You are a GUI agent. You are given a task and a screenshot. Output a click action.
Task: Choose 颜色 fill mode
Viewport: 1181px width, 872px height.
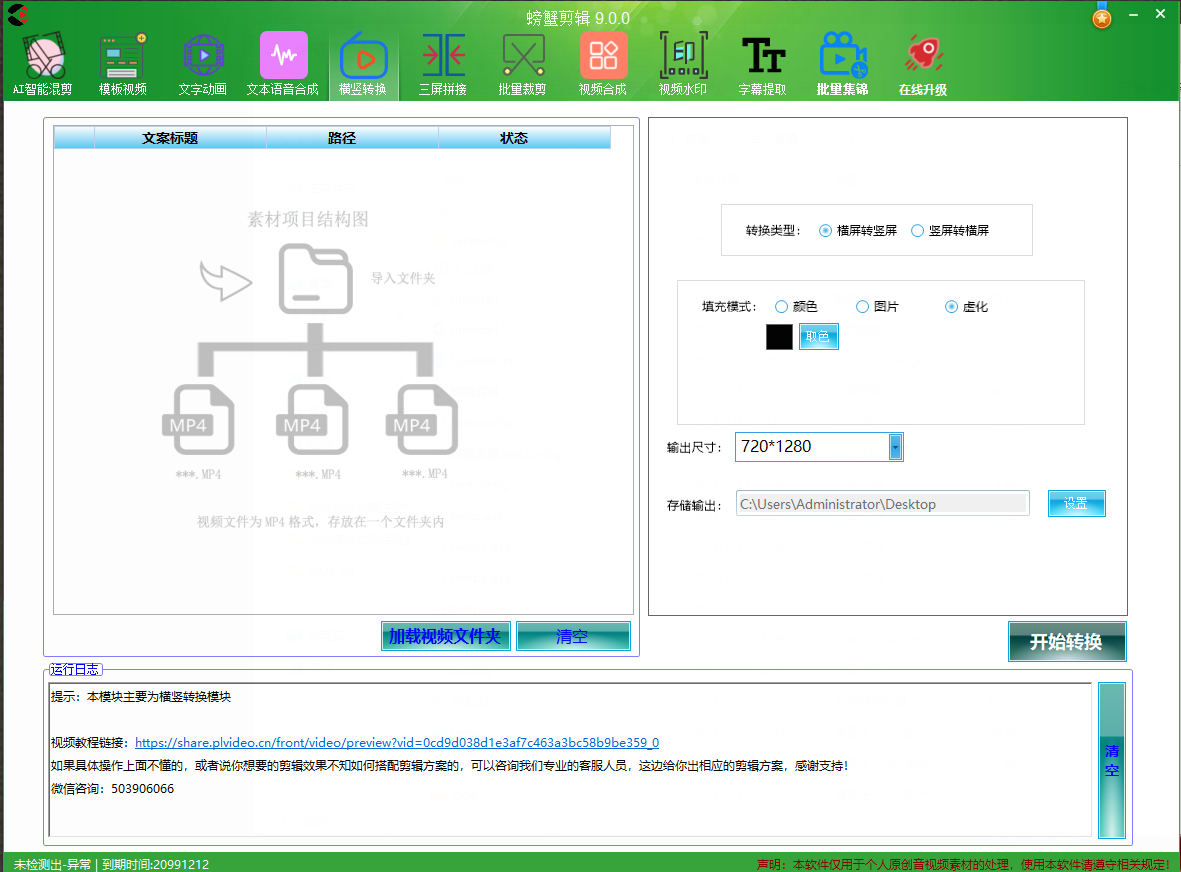click(782, 307)
